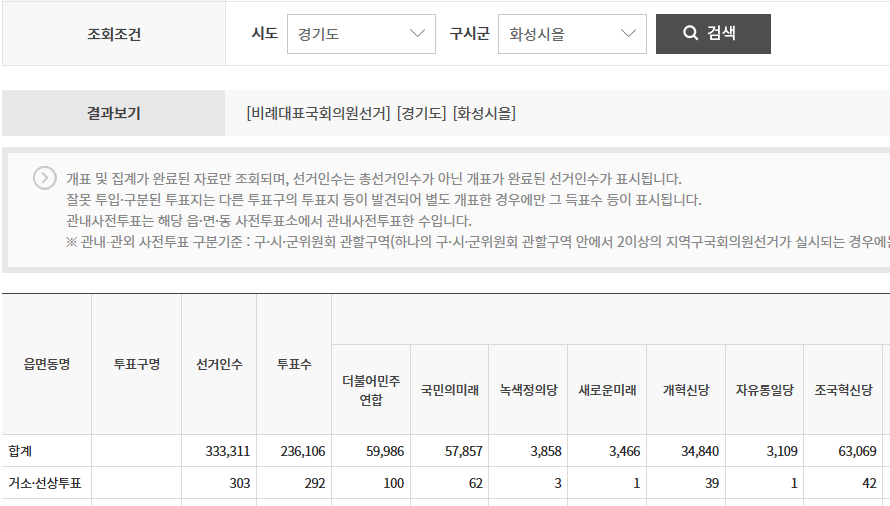Click the 개혁신당 party column header
Screen dimensions: 890x506
tap(686, 390)
